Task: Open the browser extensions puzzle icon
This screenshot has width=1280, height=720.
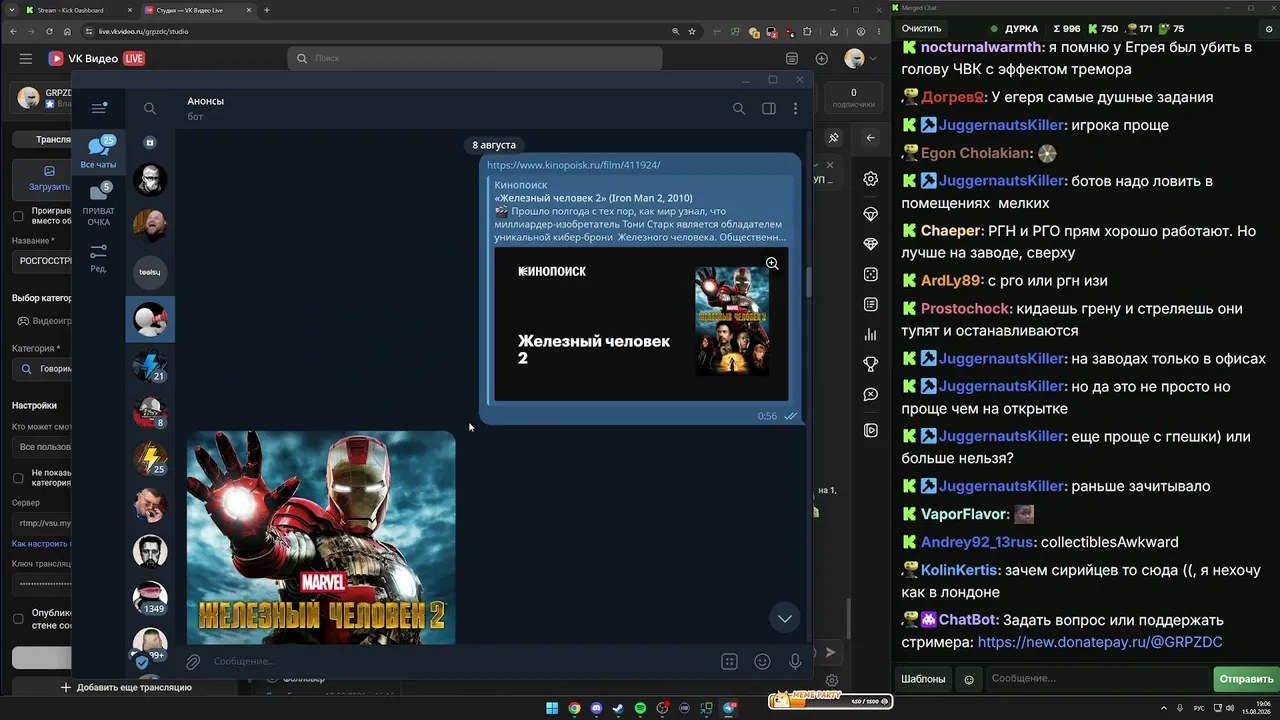Action: point(808,31)
